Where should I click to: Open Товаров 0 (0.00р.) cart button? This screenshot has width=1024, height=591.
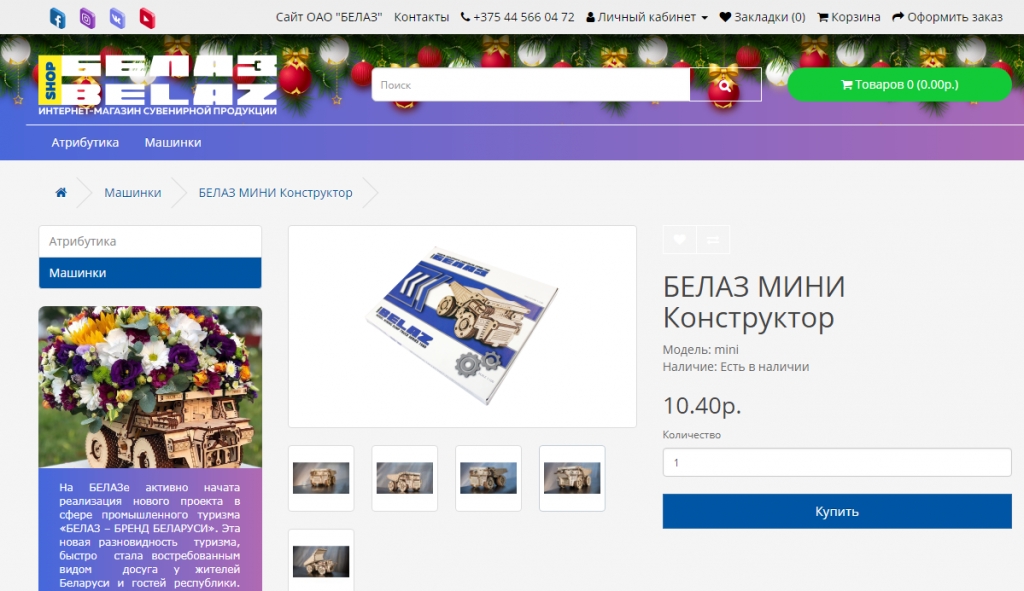pyautogui.click(x=899, y=84)
